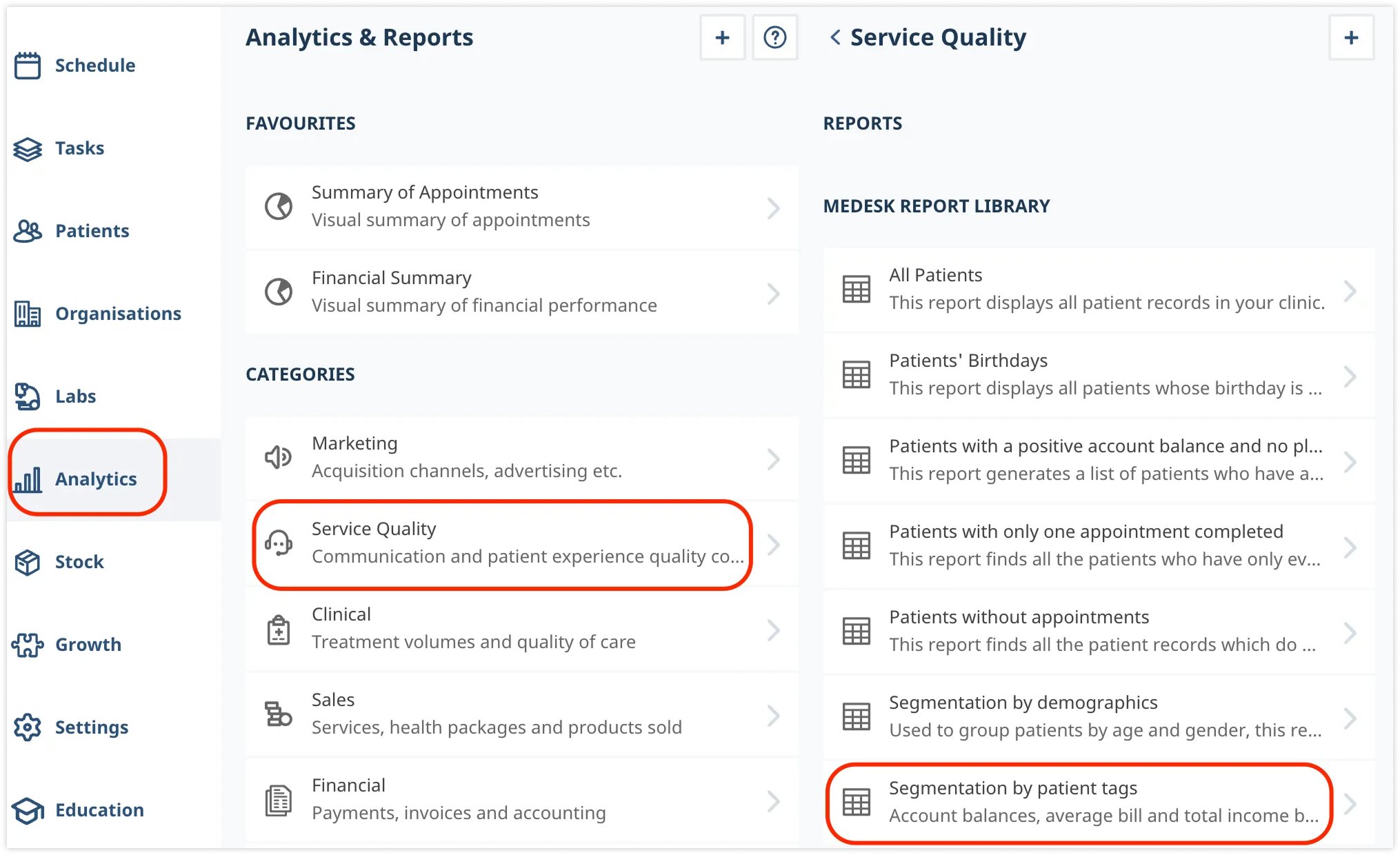Collapse Service Quality with the back chevron
The height and width of the screenshot is (855, 1400).
click(834, 38)
